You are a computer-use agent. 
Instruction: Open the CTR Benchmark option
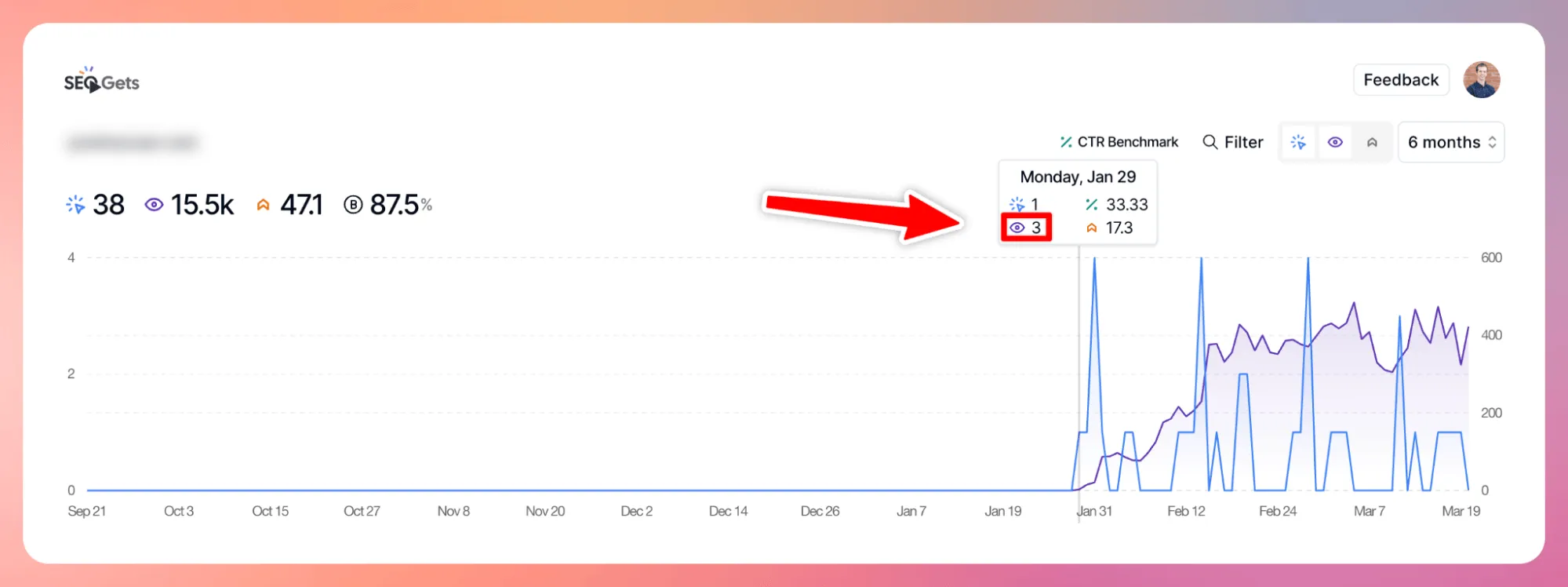click(1119, 142)
